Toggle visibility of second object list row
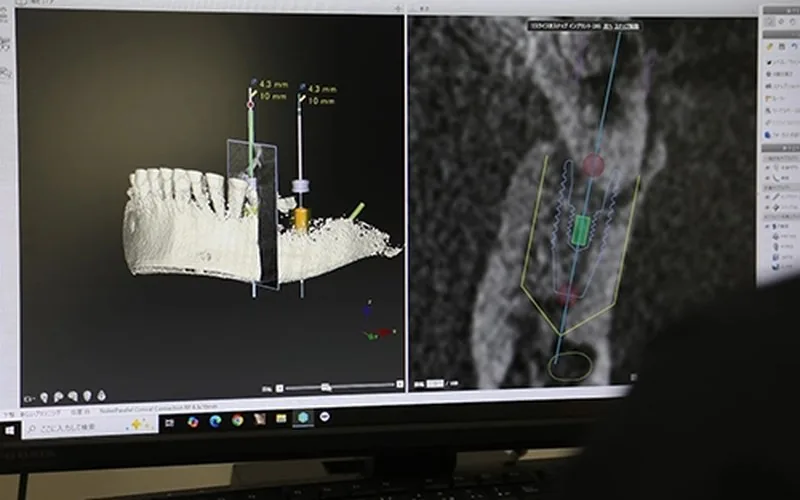 coord(767,178)
